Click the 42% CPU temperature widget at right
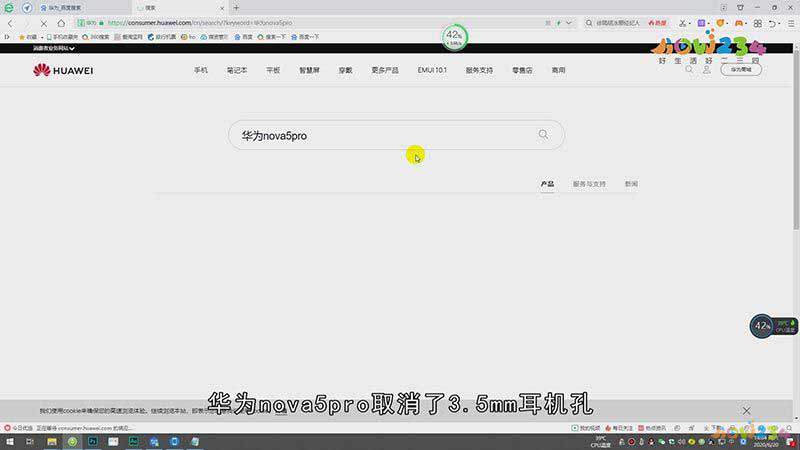The width and height of the screenshot is (800, 450). tap(773, 326)
